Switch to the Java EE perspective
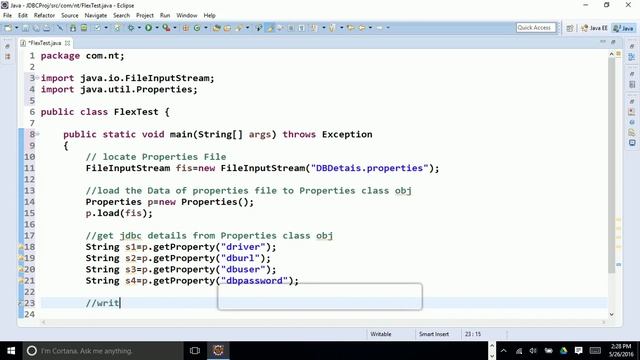This screenshot has height=360, width=640. [594, 28]
